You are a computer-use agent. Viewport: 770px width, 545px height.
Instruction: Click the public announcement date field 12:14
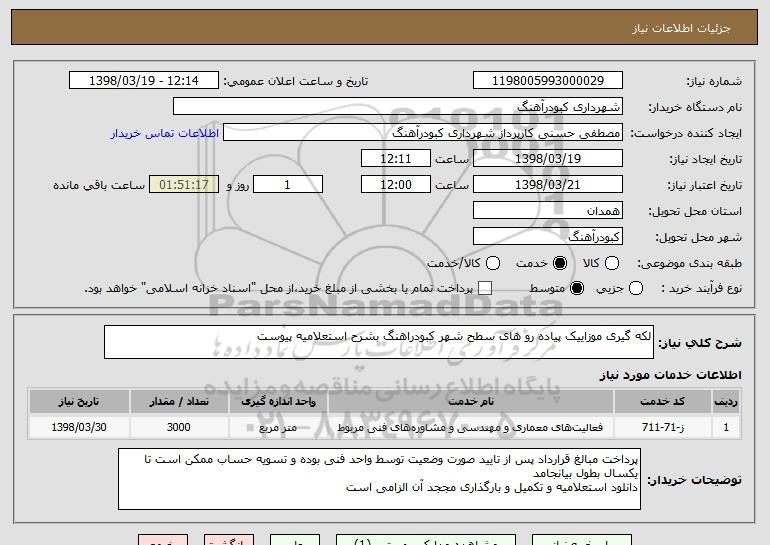click(x=144, y=81)
